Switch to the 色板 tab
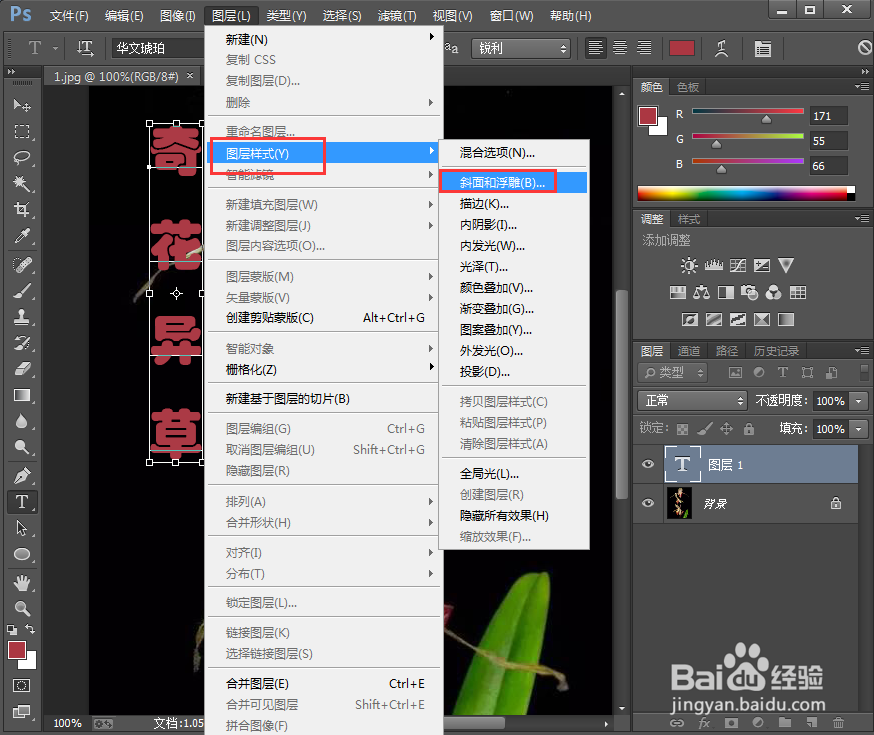This screenshot has height=735, width=874. click(x=688, y=87)
